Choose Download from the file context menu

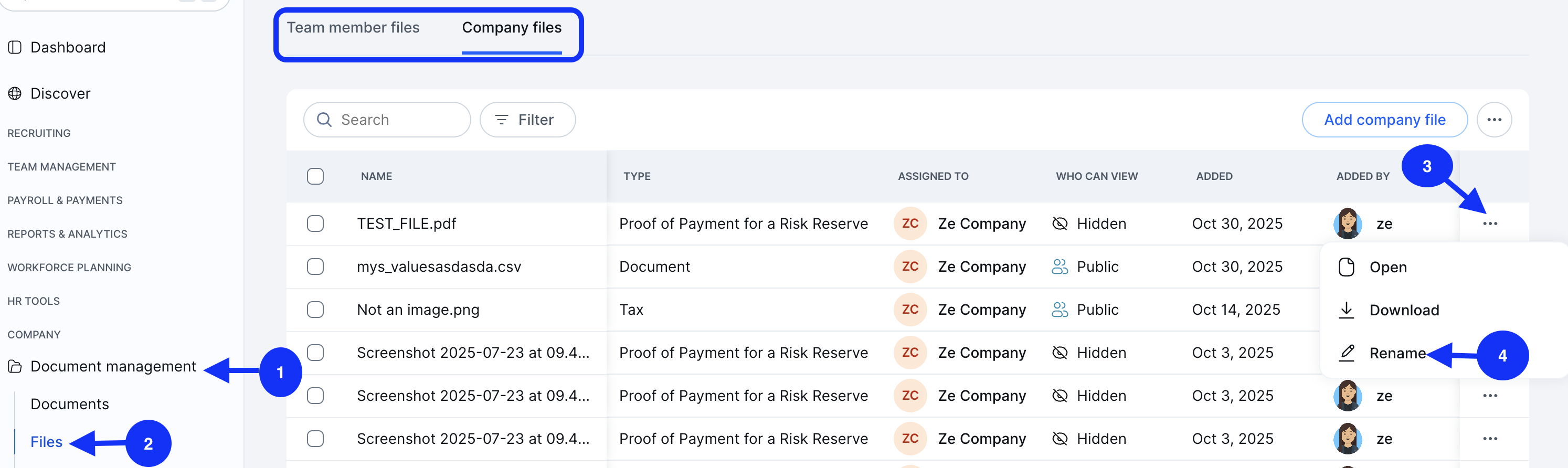click(1404, 311)
